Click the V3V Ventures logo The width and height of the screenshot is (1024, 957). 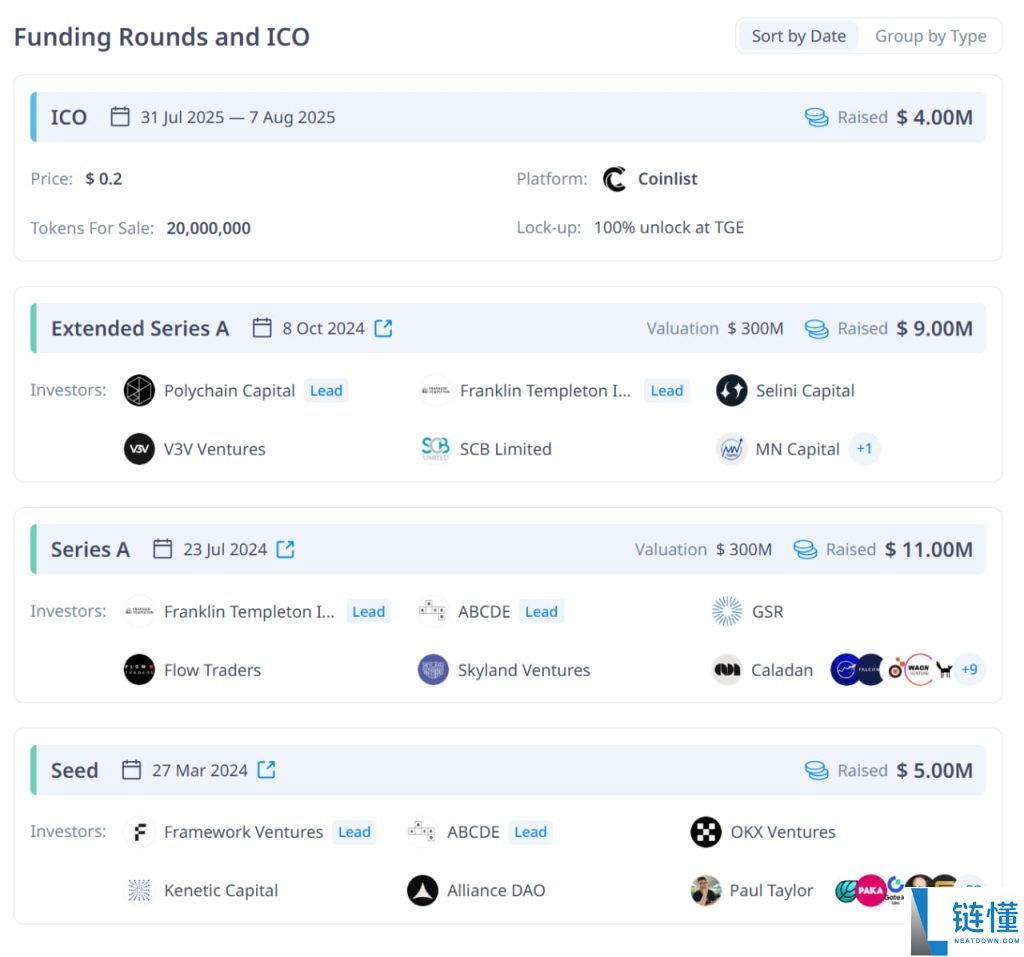pos(139,449)
